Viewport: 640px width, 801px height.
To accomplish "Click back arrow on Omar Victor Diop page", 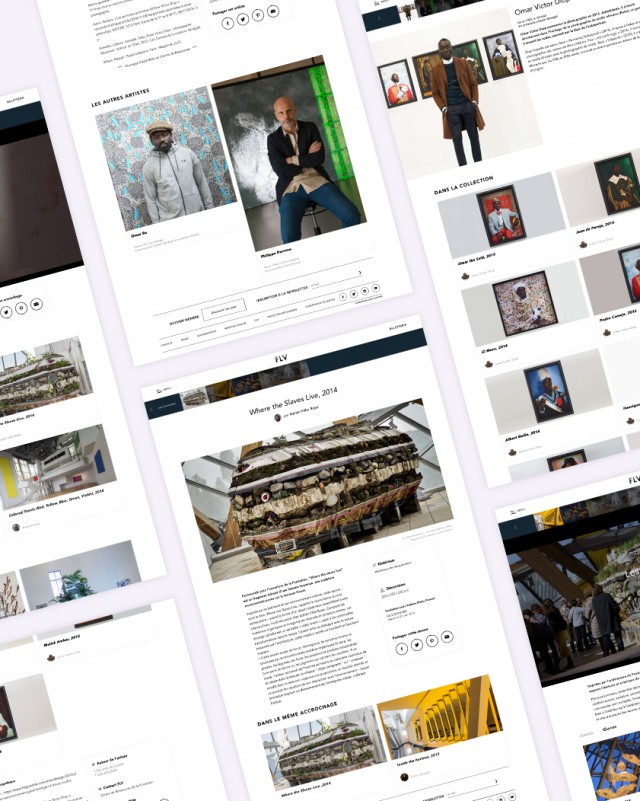I will coord(381,18).
